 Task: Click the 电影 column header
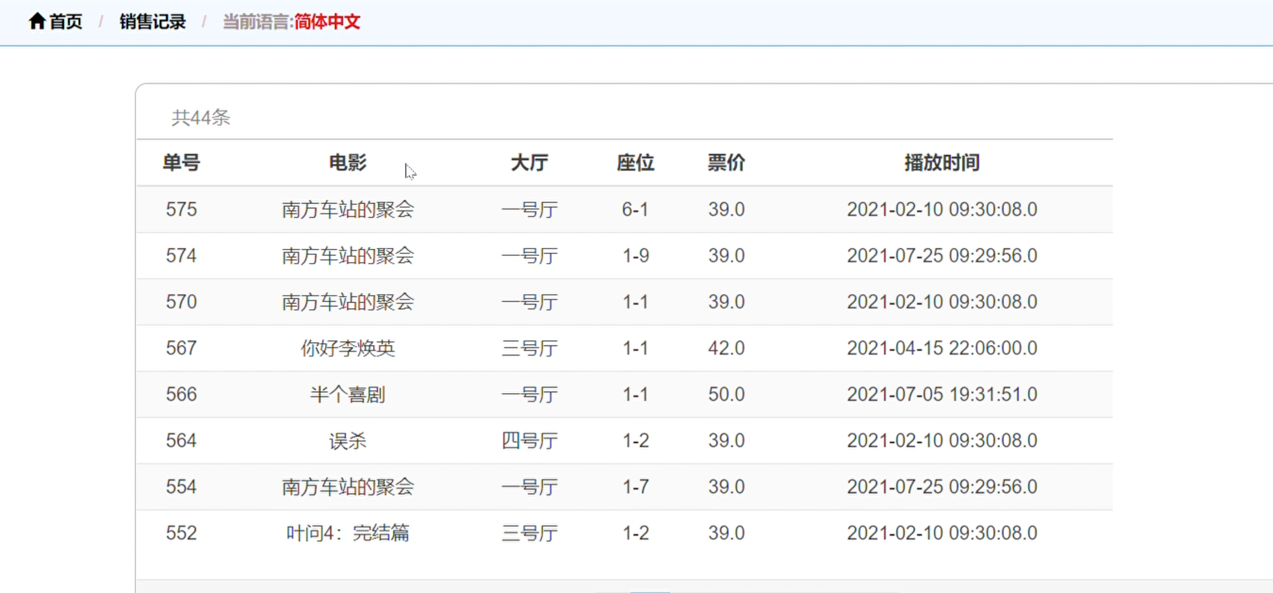point(348,163)
